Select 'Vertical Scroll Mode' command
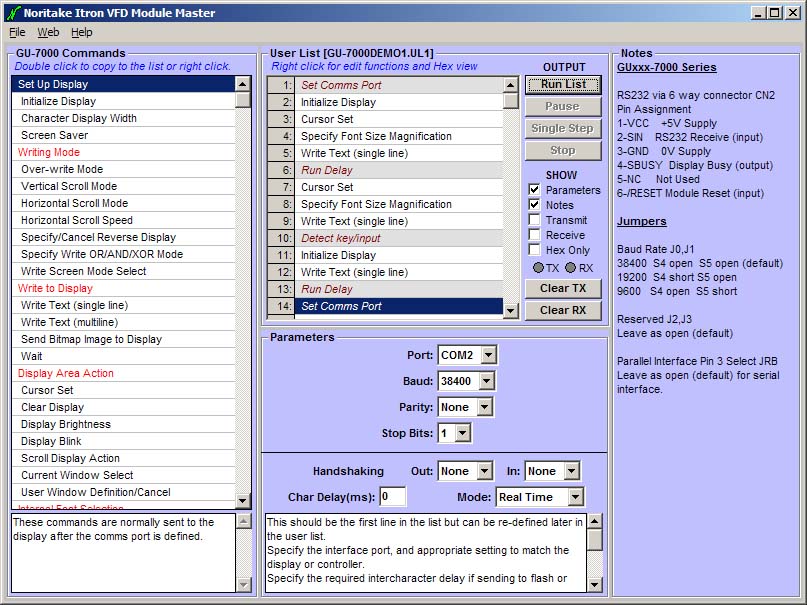Image resolution: width=807 pixels, height=605 pixels. pyautogui.click(x=123, y=186)
